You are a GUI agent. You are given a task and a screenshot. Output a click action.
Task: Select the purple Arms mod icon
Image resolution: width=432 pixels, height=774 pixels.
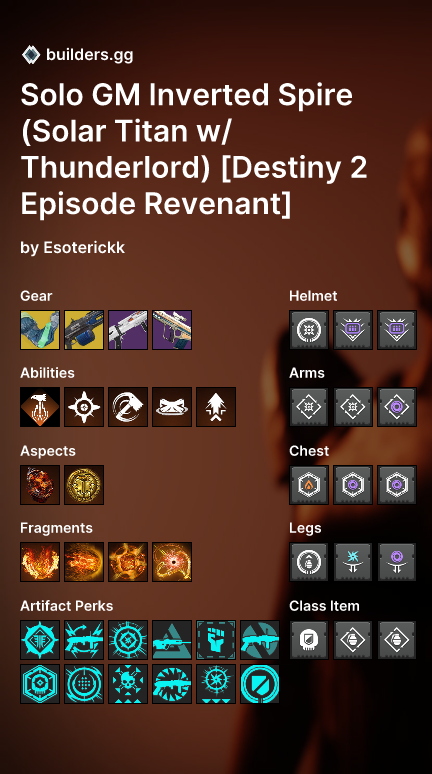pos(397,407)
